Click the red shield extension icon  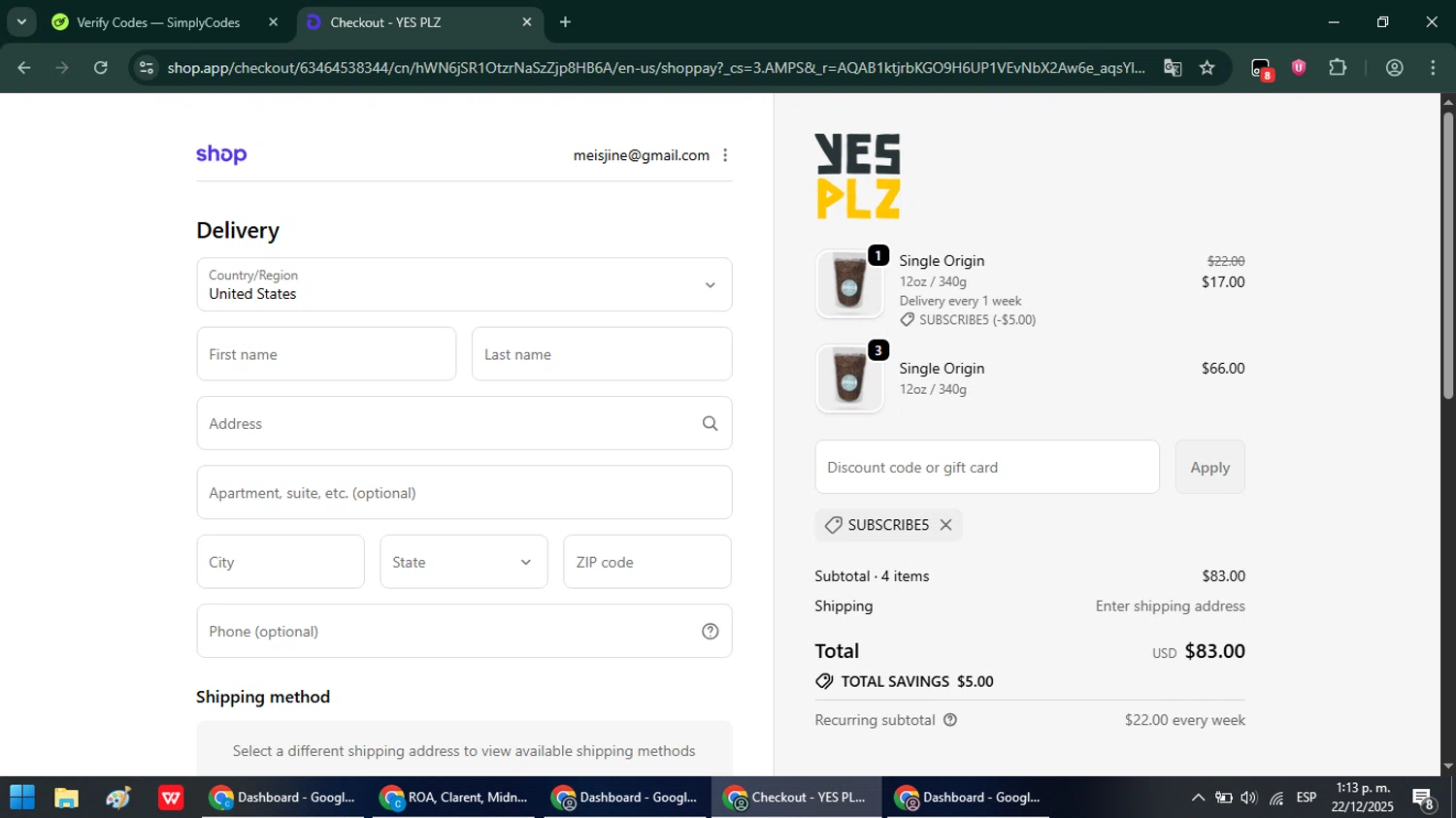coord(1299,67)
